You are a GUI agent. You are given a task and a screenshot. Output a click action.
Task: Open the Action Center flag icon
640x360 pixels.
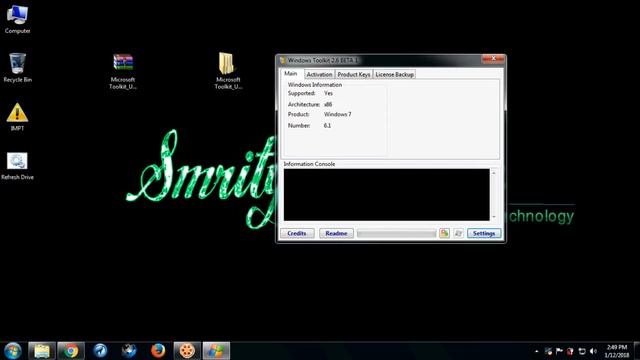pos(559,351)
